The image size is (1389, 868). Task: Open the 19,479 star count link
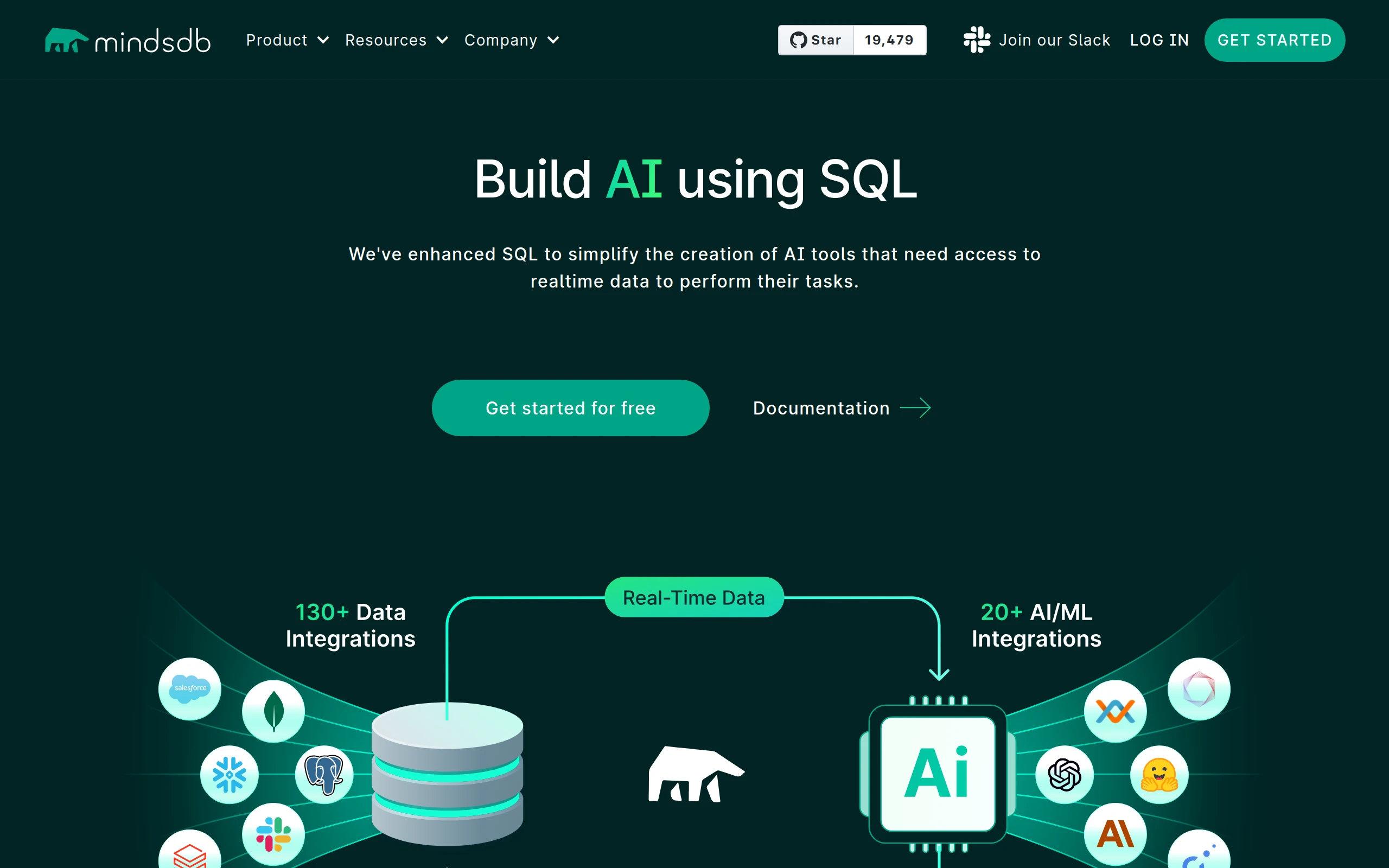pyautogui.click(x=889, y=40)
